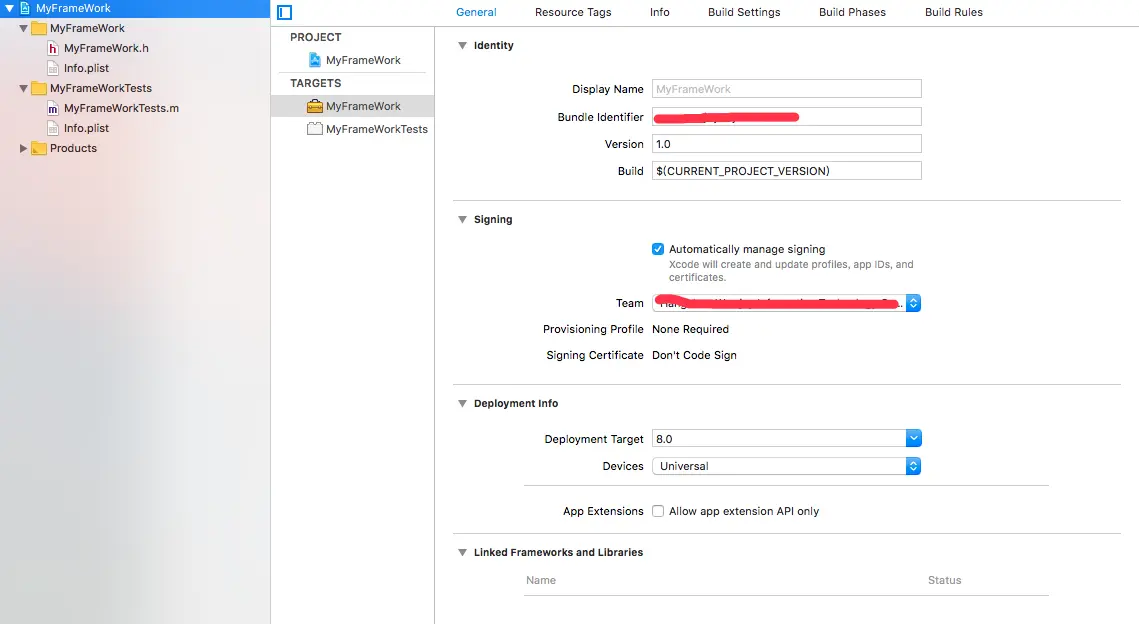Select the Products group row

135,148
